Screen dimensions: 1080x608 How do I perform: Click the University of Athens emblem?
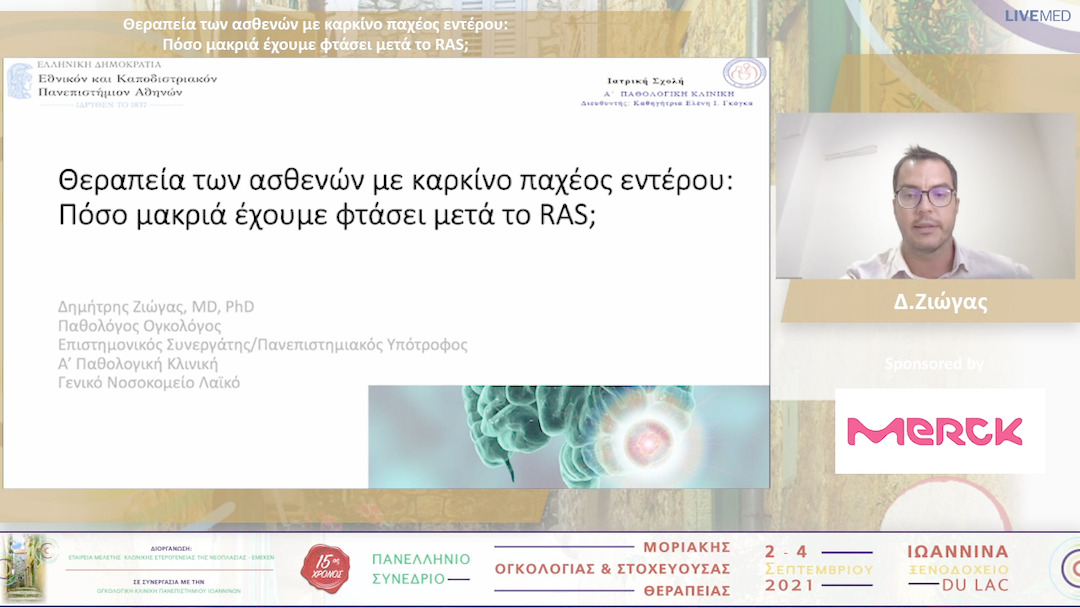[x=22, y=83]
